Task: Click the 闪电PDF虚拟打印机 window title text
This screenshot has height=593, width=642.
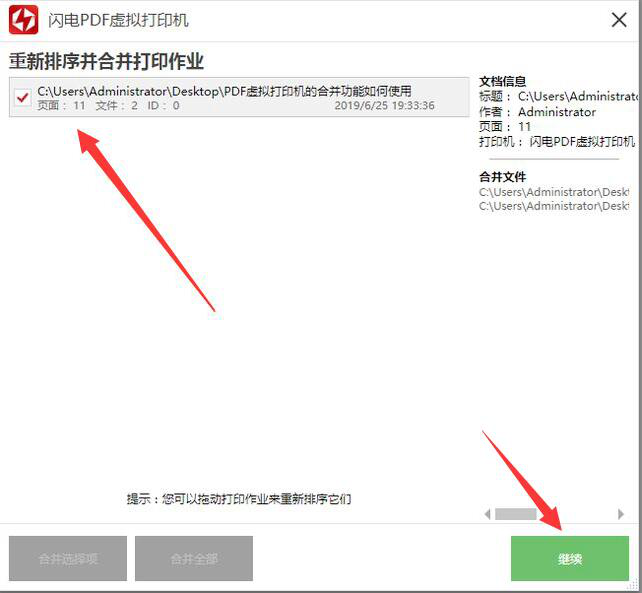Action: pos(118,20)
